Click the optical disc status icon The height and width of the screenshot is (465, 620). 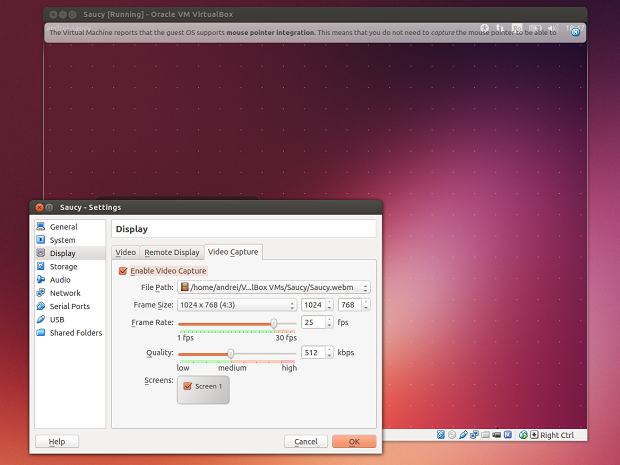point(452,435)
